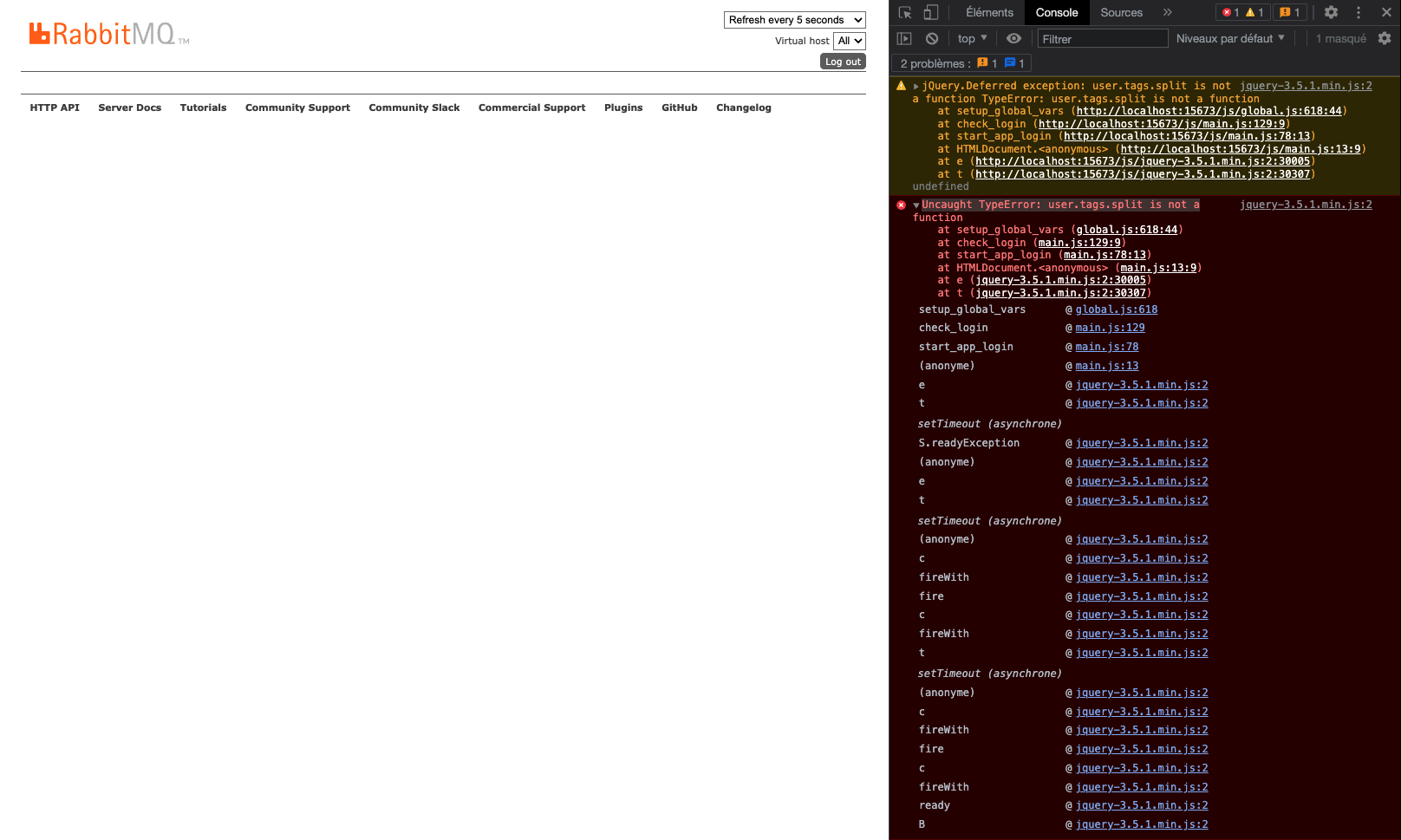Open the global.js:618 stack trace link
Screen dimensions: 1401x840
coord(1116,309)
